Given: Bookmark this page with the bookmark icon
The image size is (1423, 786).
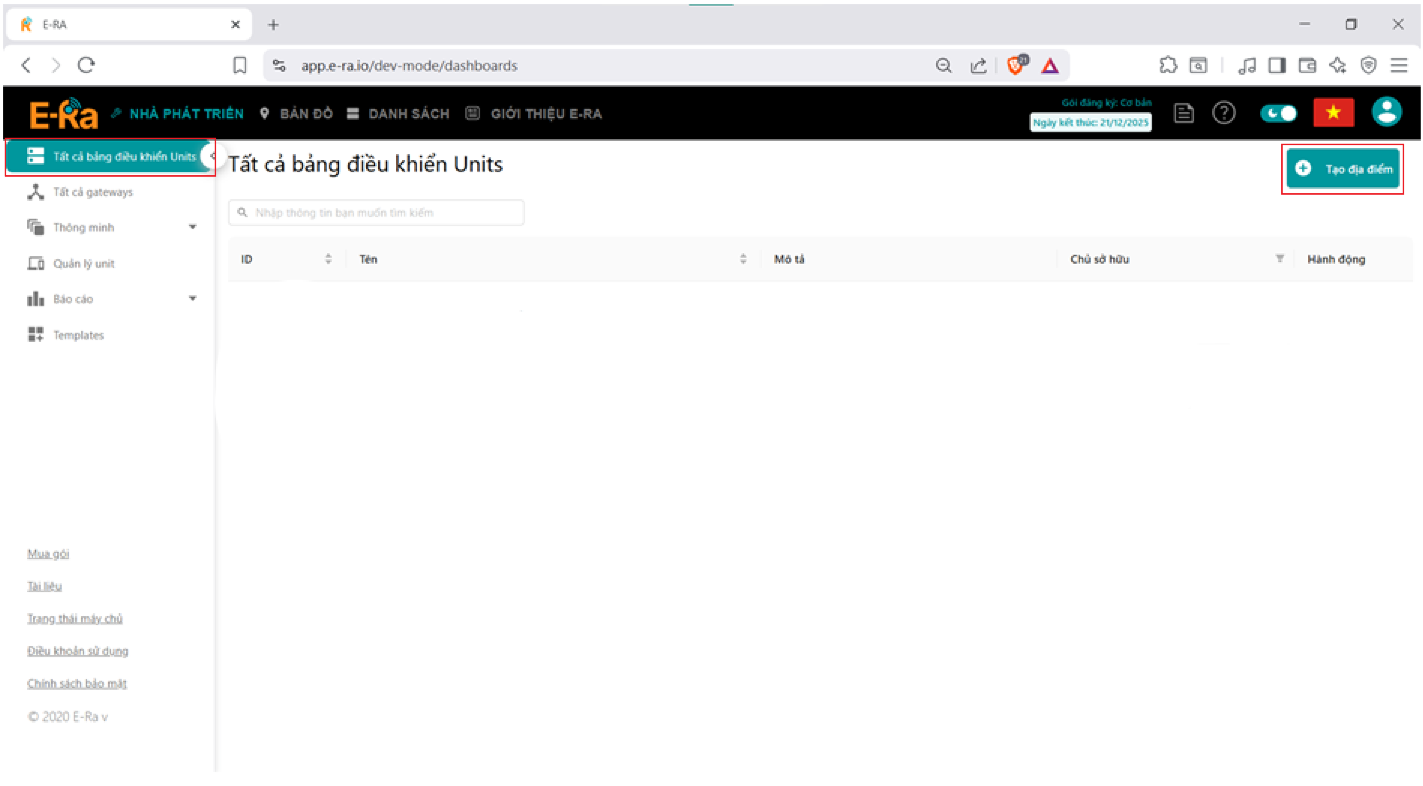Looking at the screenshot, I should coord(240,65).
